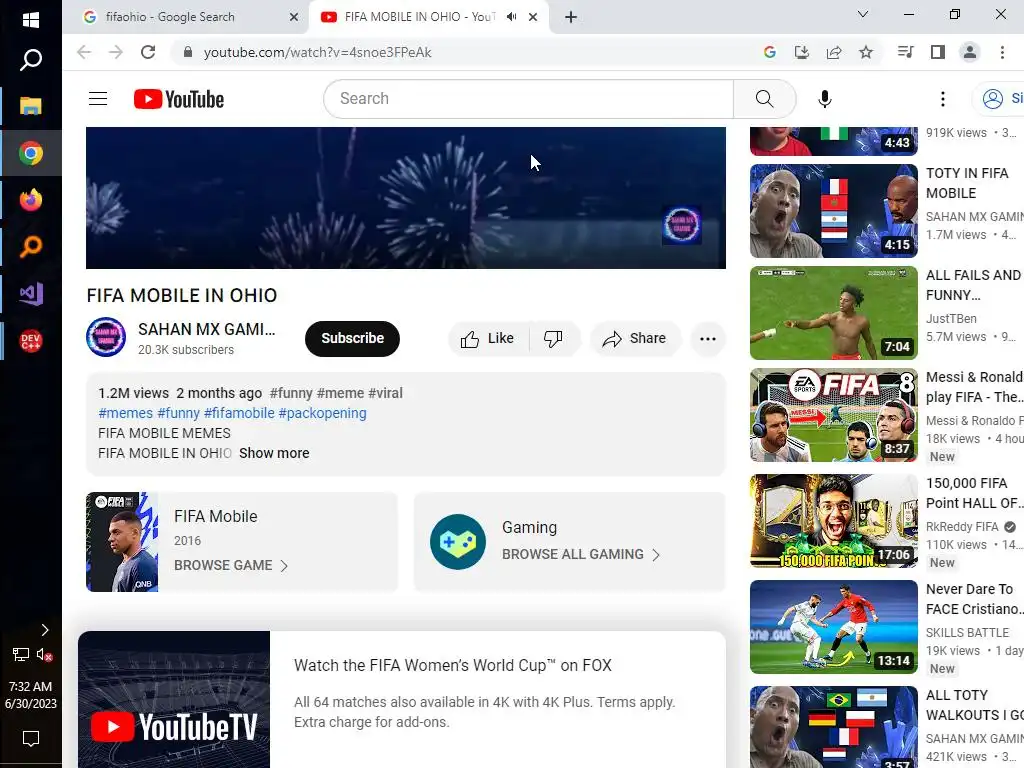
Task: Open a new browser tab
Action: point(571,17)
